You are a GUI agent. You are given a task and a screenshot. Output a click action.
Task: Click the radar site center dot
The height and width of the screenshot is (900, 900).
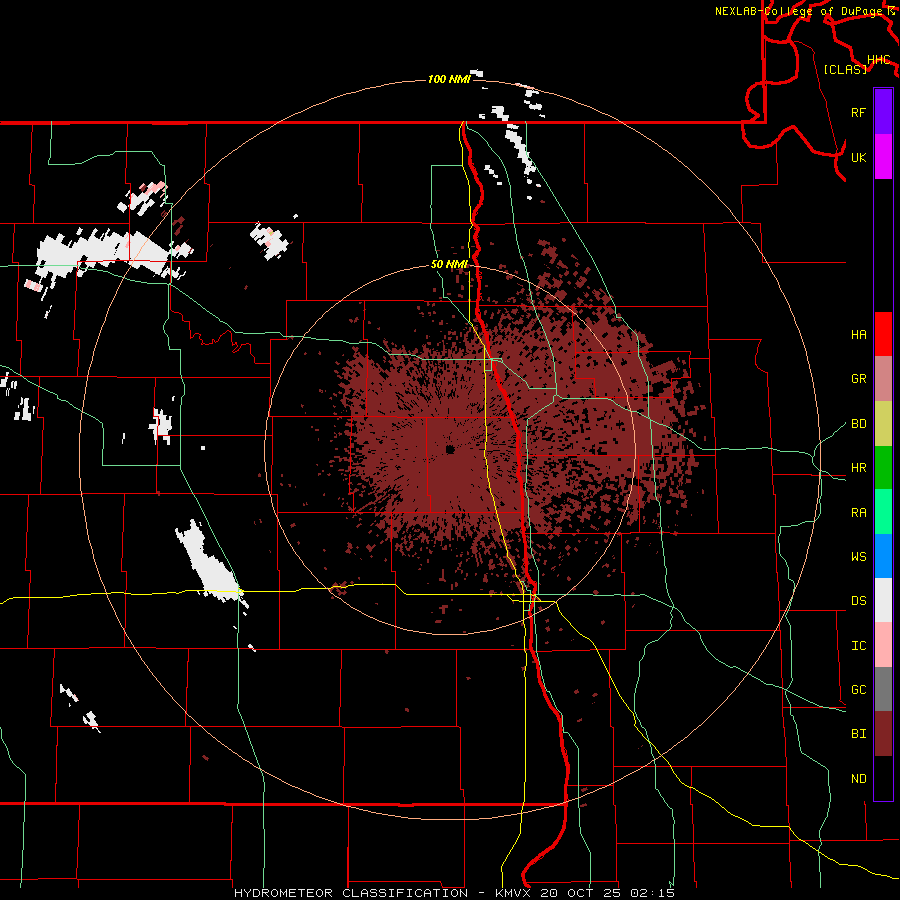point(450,449)
